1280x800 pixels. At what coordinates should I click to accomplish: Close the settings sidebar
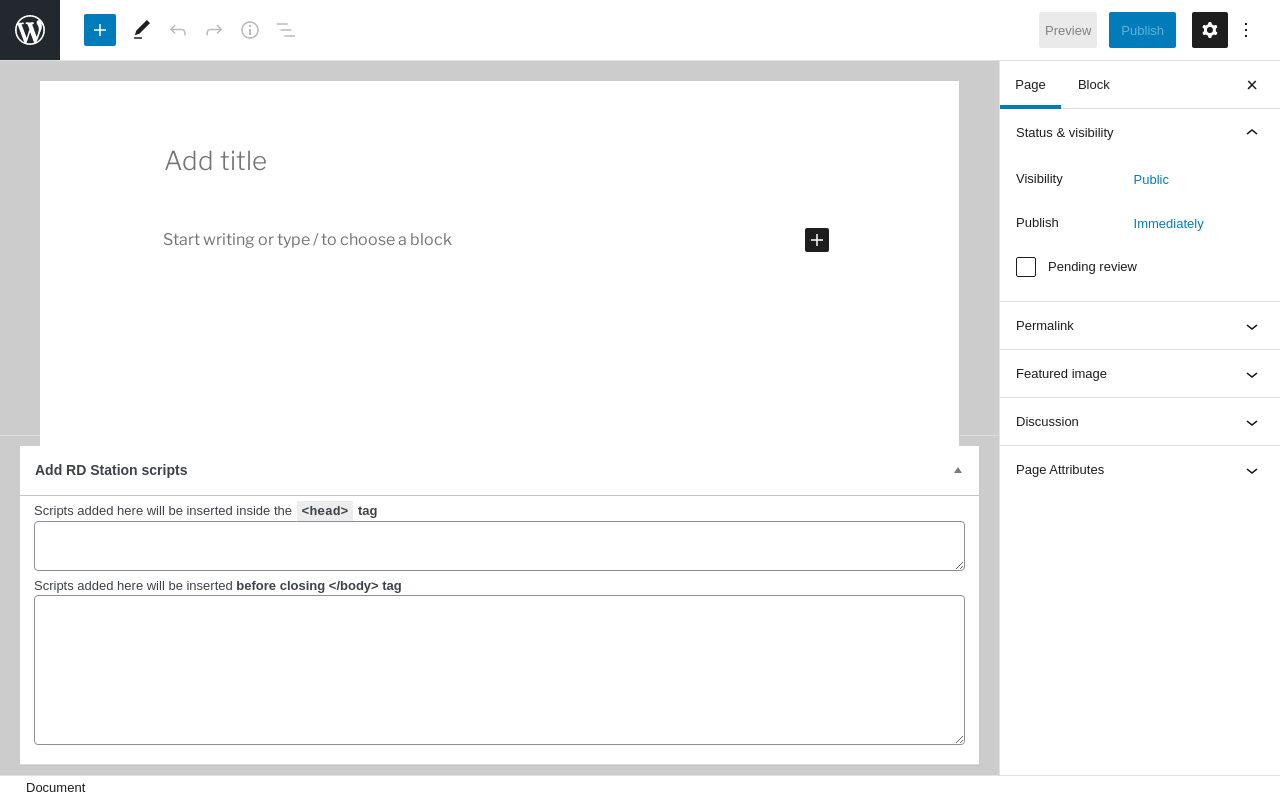tap(1252, 85)
